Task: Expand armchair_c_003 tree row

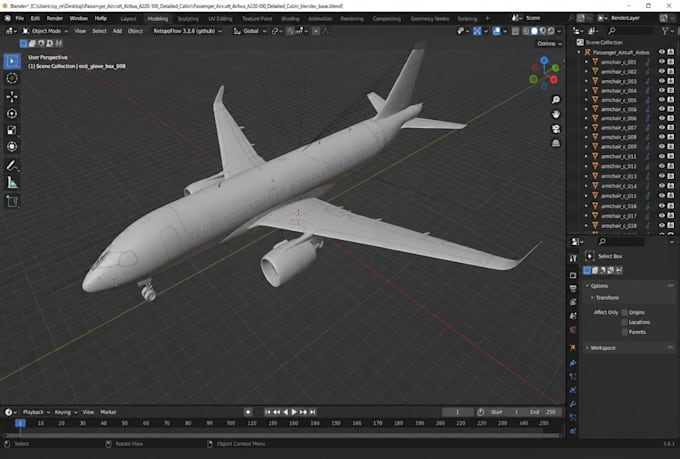Action: [586, 81]
